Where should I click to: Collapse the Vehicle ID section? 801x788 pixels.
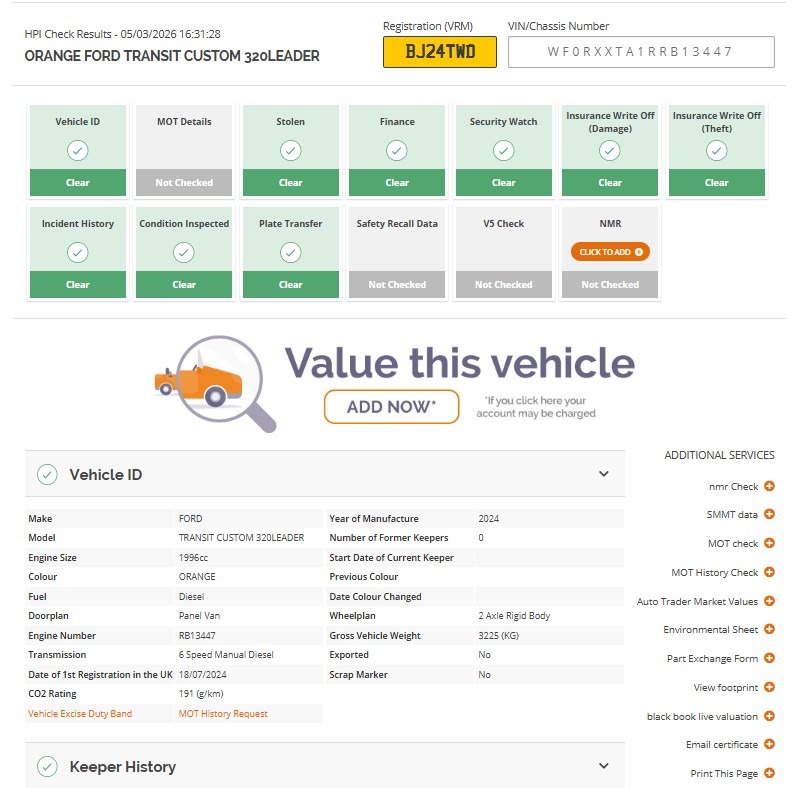coord(604,474)
